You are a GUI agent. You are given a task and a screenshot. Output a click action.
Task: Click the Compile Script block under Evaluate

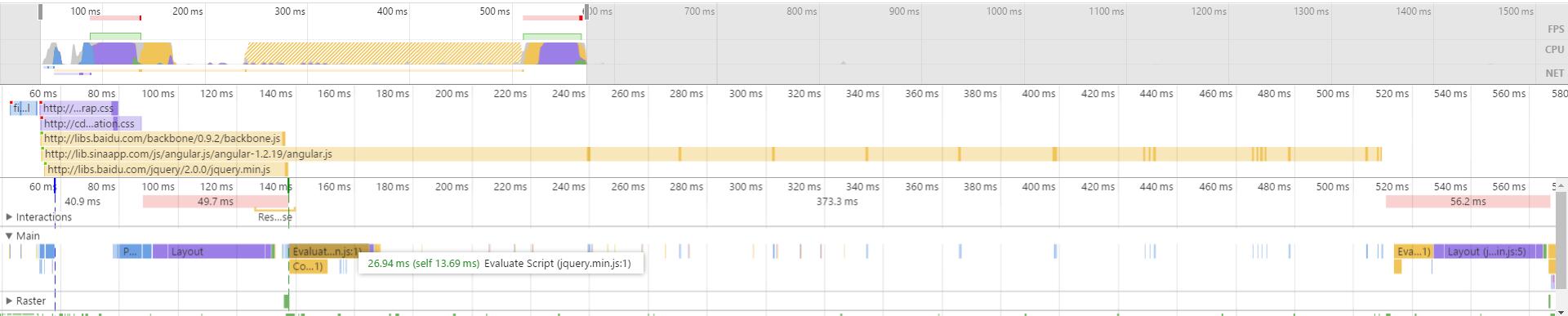click(x=308, y=266)
